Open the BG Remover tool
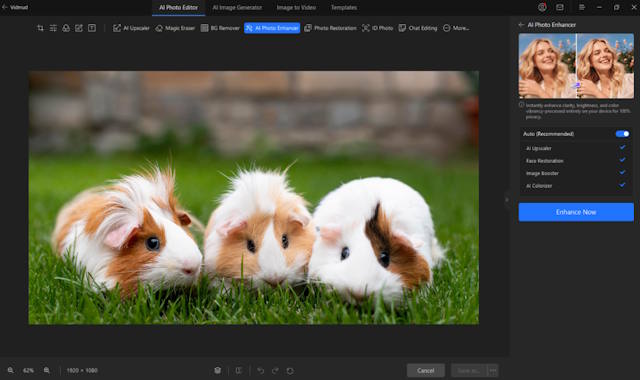The image size is (640, 380). (220, 28)
